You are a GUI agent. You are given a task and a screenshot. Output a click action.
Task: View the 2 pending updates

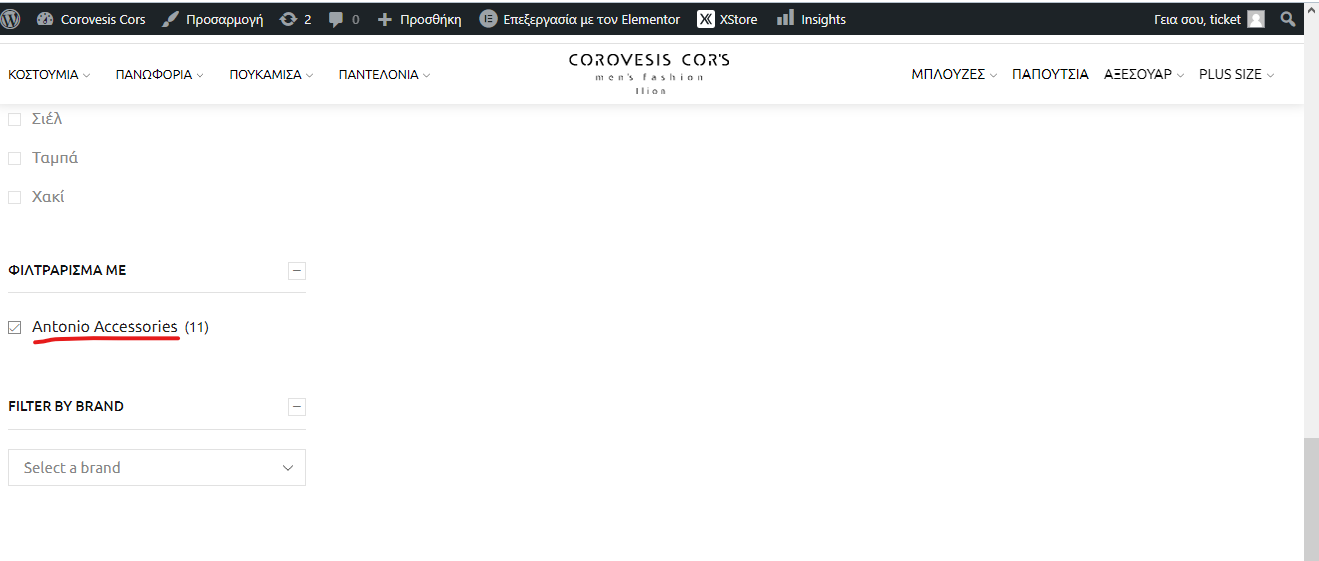296,19
